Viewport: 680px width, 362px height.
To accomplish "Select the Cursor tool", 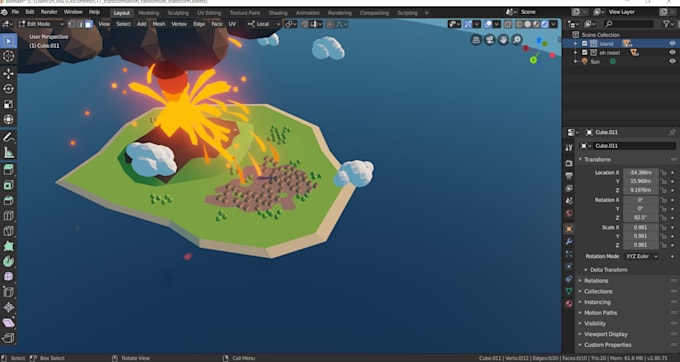I will point(8,56).
